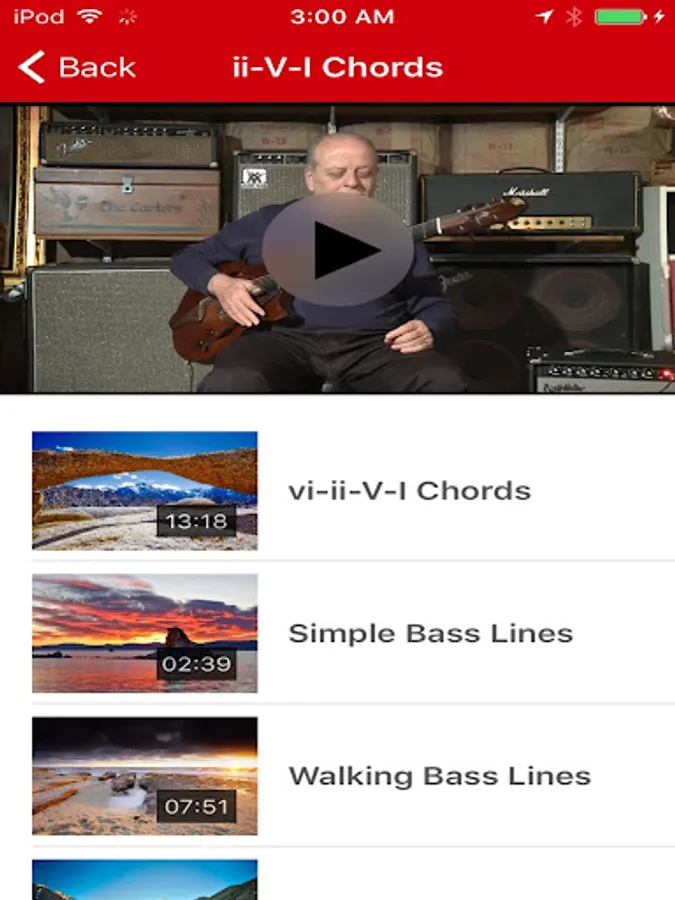Play the ii-V-I Chords video
The image size is (675, 900).
[338, 249]
